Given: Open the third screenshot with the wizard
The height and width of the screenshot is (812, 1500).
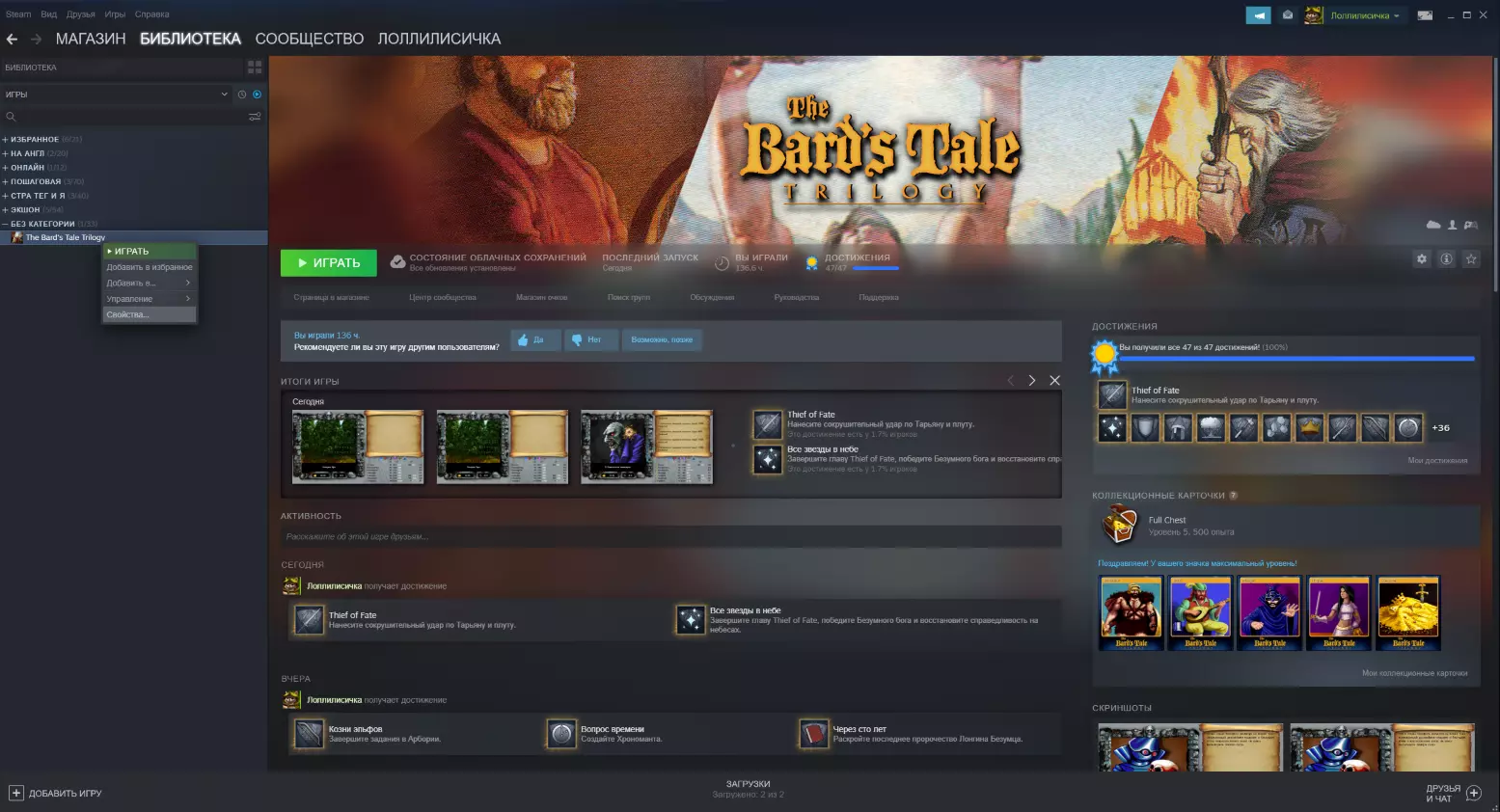Looking at the screenshot, I should pos(646,447).
